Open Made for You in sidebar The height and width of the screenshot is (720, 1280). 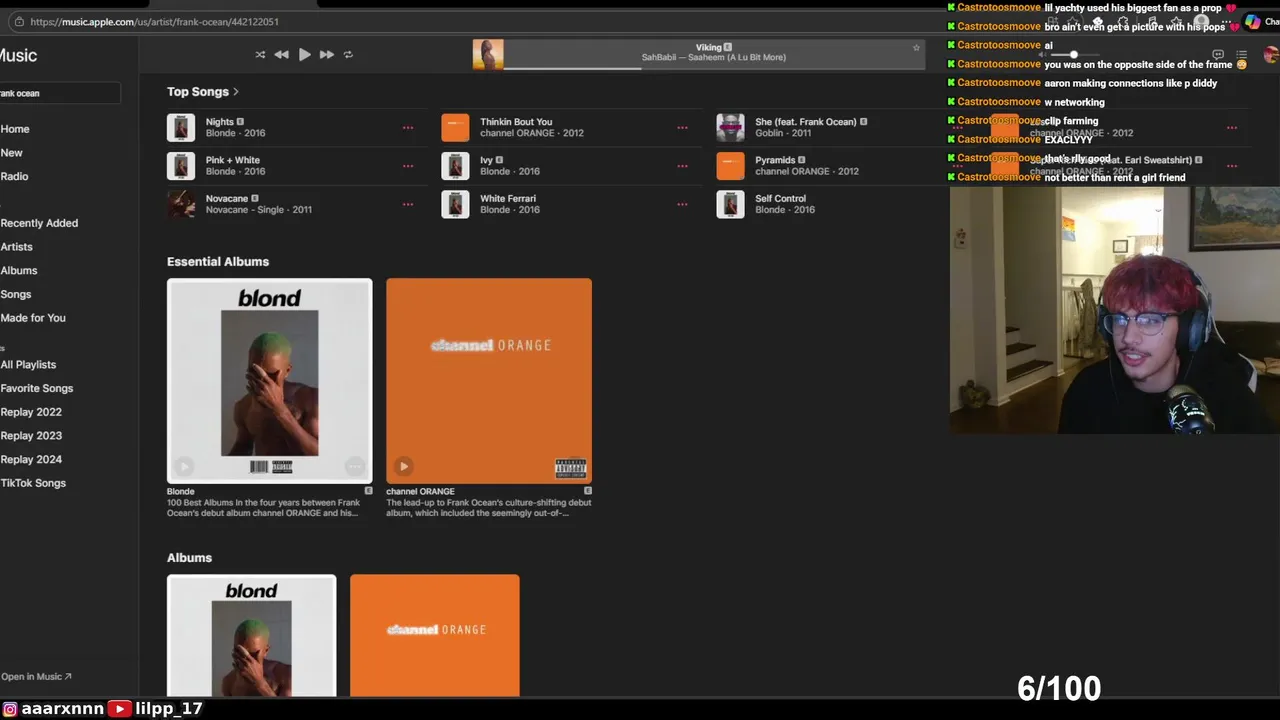coord(33,318)
